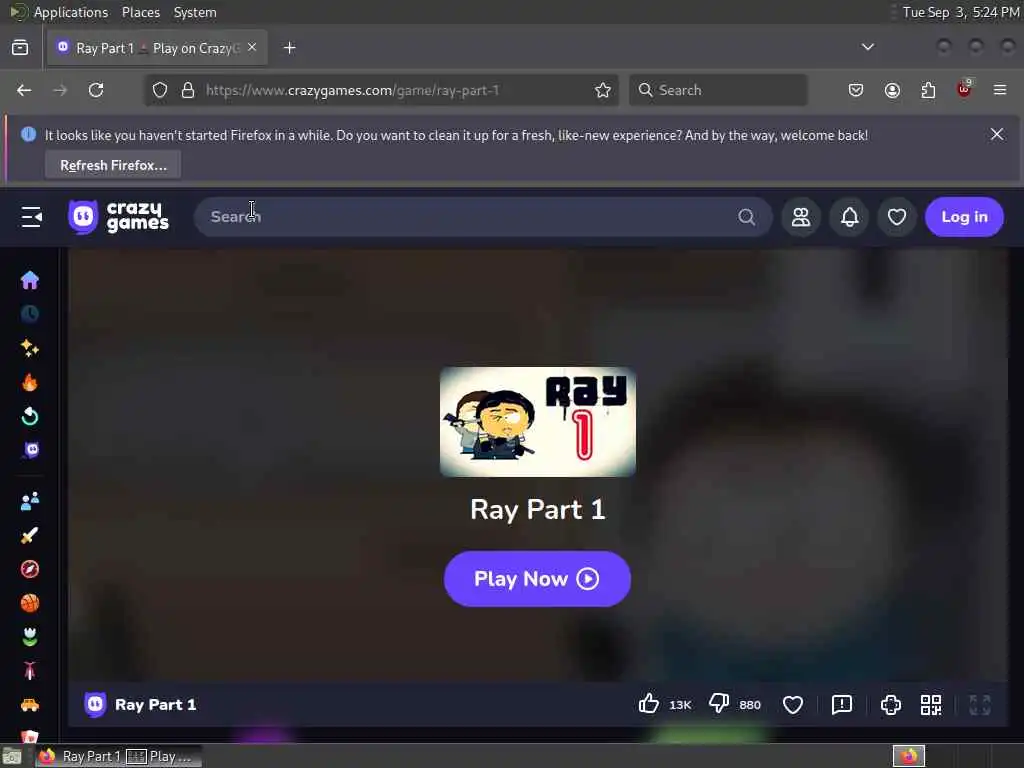The height and width of the screenshot is (768, 1024).
Task: Click the Firefox icon in bottom tray
Action: (908, 756)
